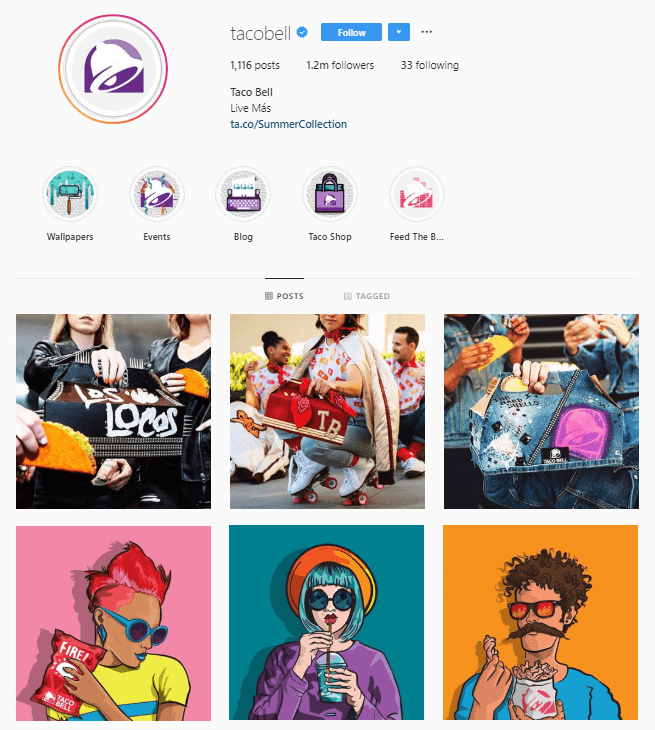
Task: Open the roller skates TB bag post
Action: click(327, 411)
